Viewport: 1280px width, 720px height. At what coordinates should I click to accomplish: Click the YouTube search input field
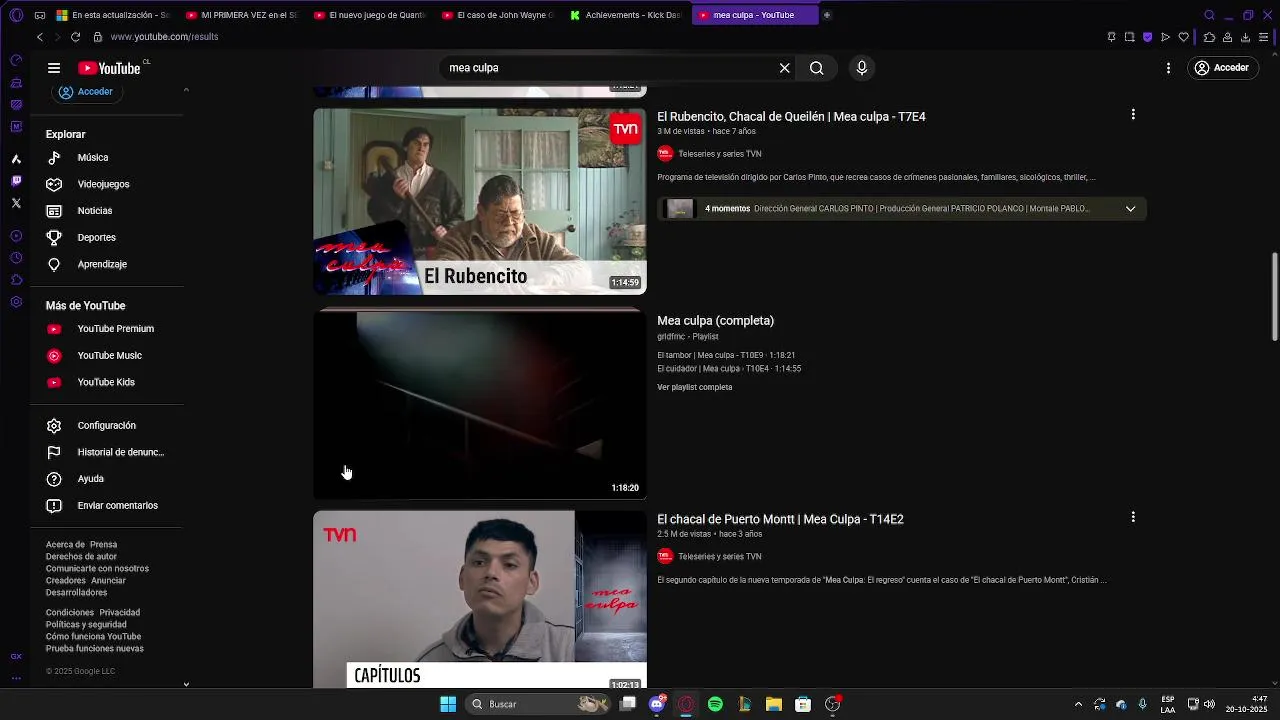pyautogui.click(x=608, y=68)
